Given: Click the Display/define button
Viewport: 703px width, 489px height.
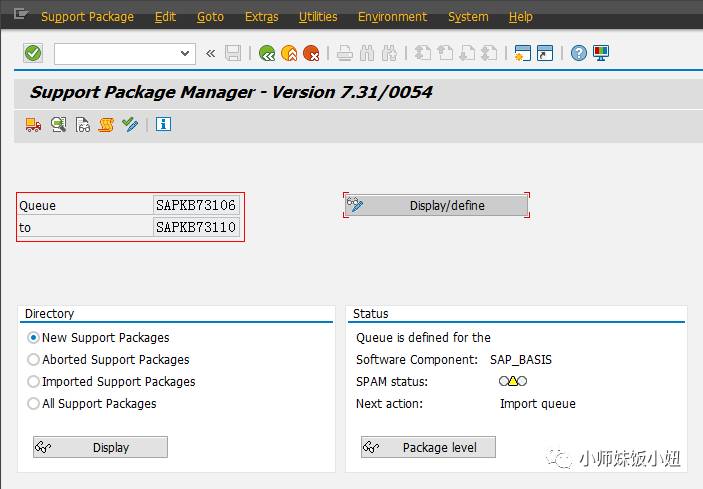Looking at the screenshot, I should click(x=436, y=205).
